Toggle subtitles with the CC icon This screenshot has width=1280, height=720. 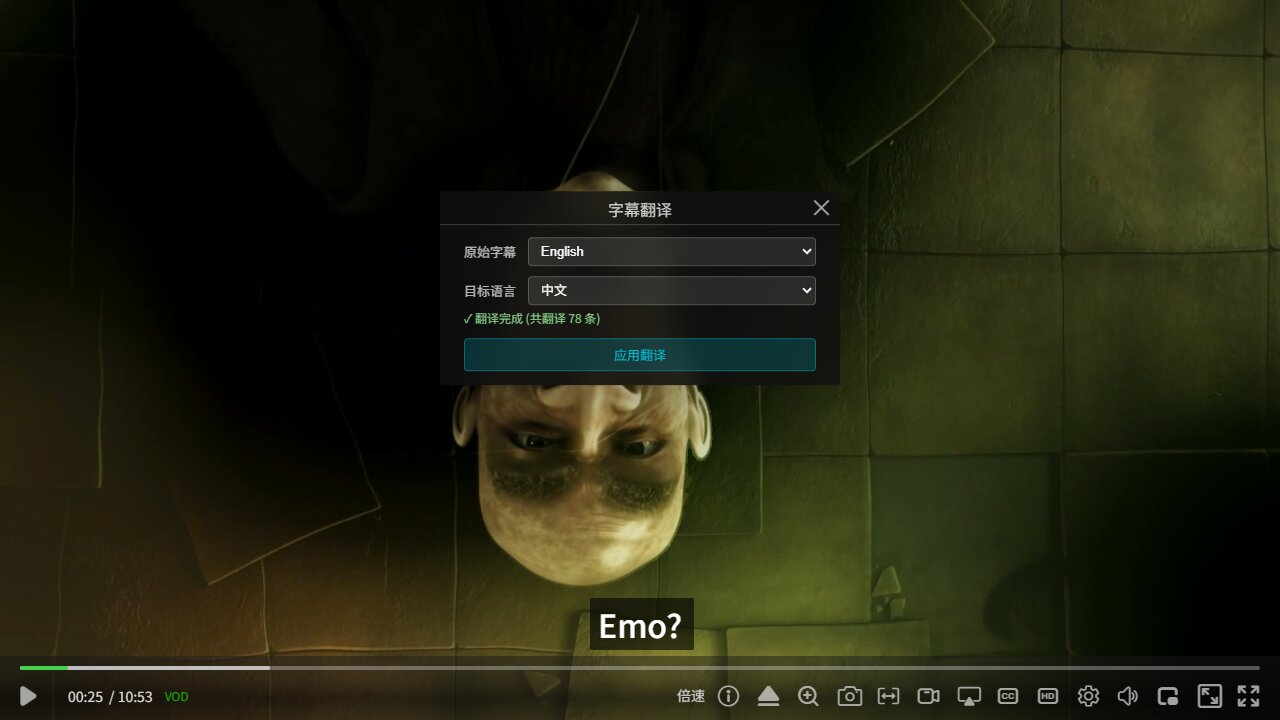[x=1008, y=696]
